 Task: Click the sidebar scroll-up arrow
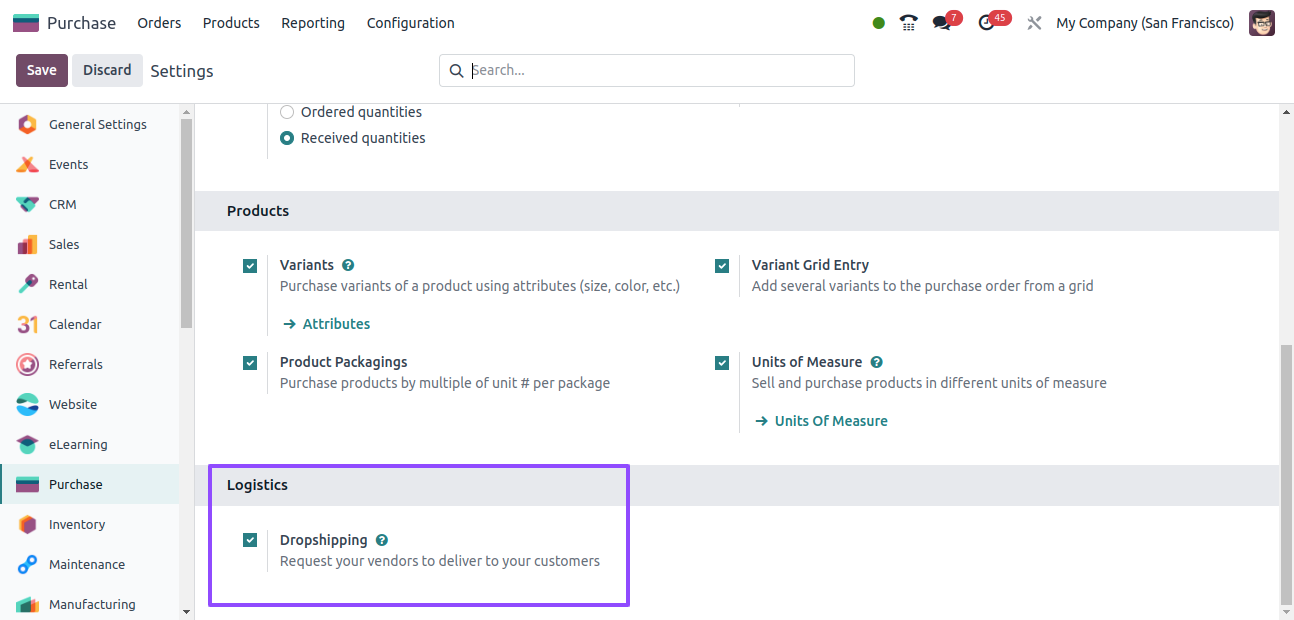coord(186,110)
